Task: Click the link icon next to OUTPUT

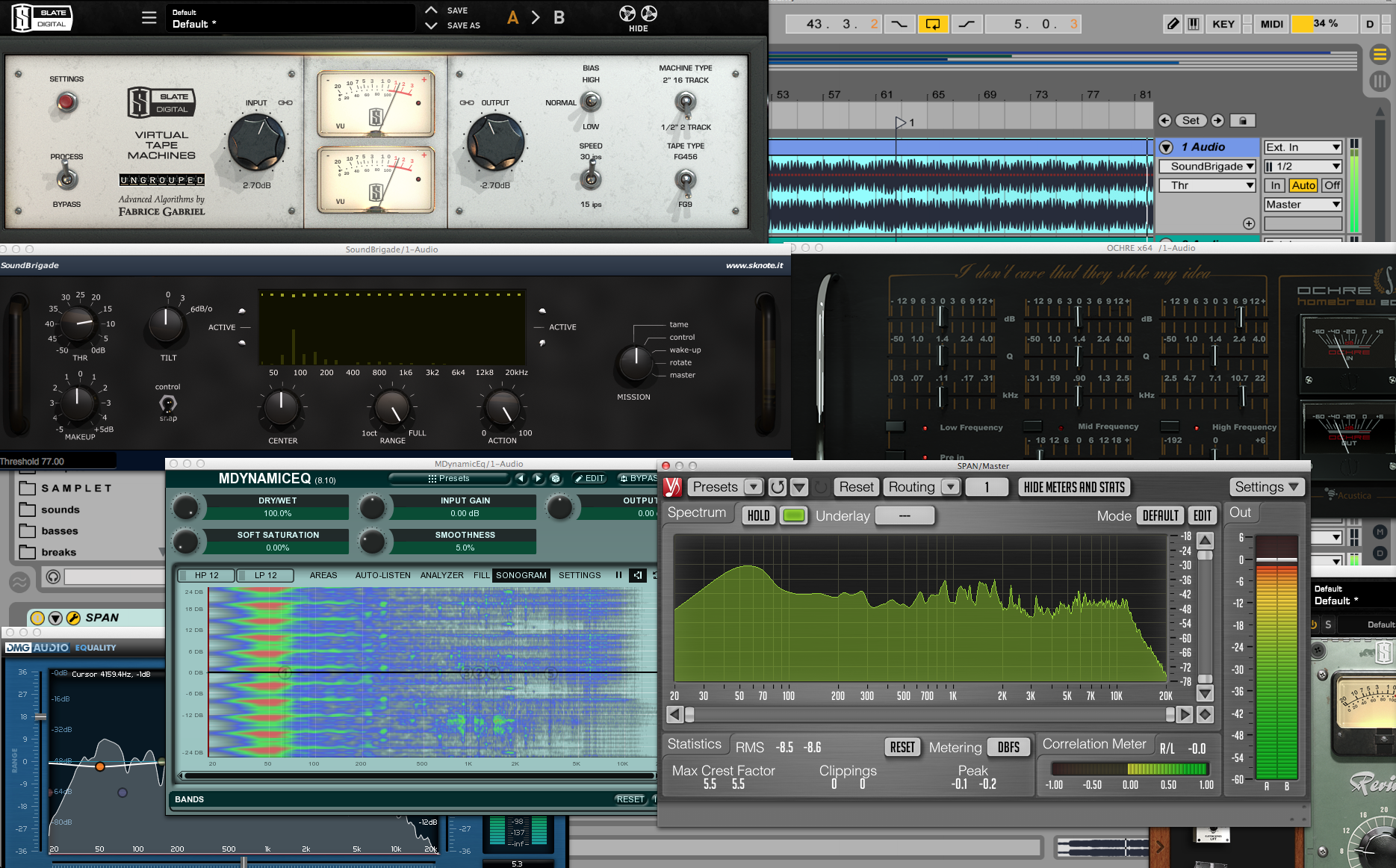Action: [x=467, y=103]
